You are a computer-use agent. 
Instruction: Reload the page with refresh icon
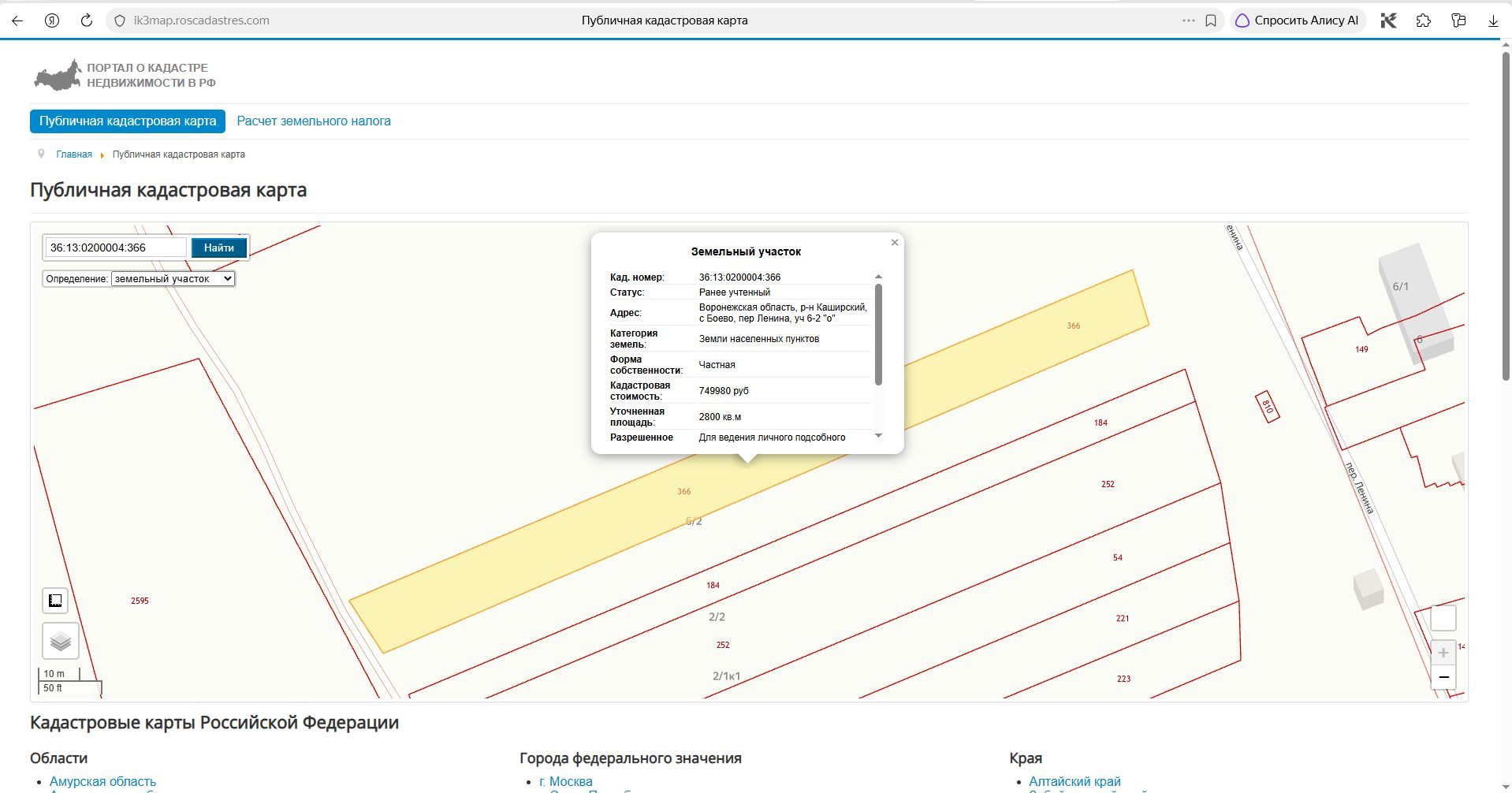87,20
